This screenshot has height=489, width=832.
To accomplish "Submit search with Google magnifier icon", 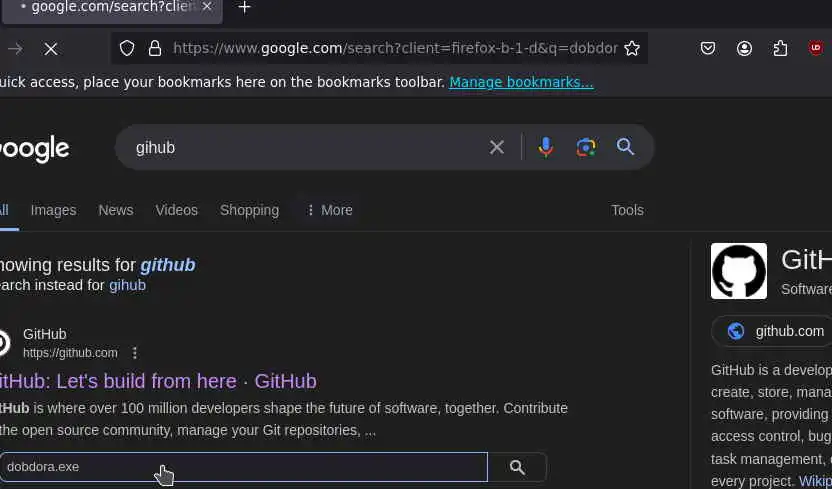I will click(625, 146).
